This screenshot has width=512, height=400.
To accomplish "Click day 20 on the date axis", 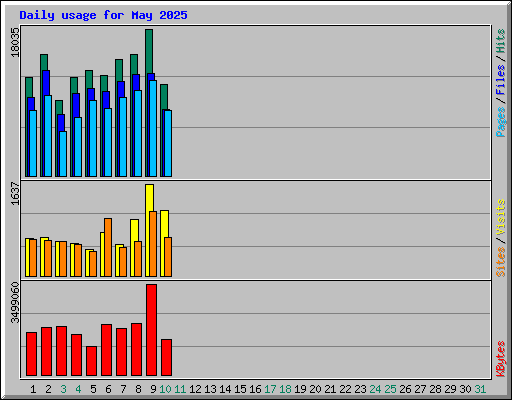I will pos(315,389).
